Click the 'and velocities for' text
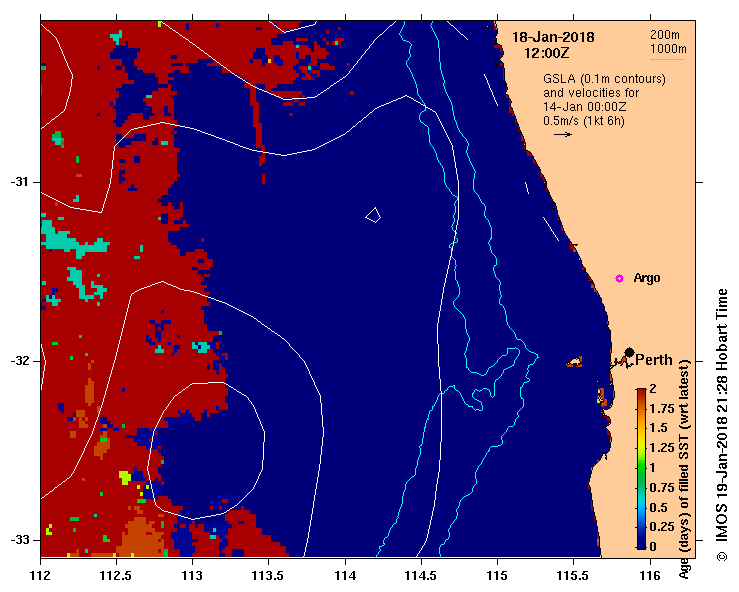This screenshot has width=739, height=592. click(x=591, y=93)
